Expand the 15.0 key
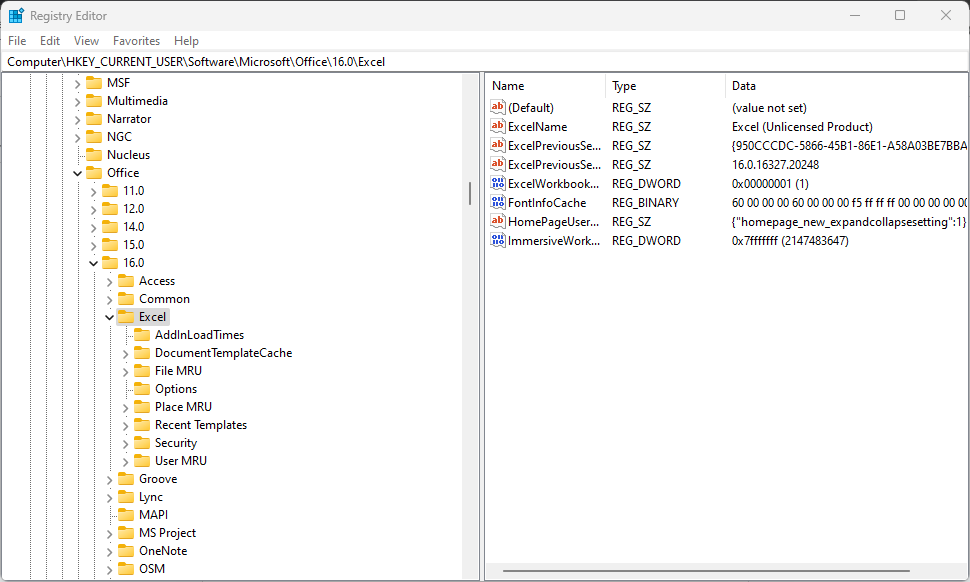Screen dimensions: 970x582 [93, 246]
